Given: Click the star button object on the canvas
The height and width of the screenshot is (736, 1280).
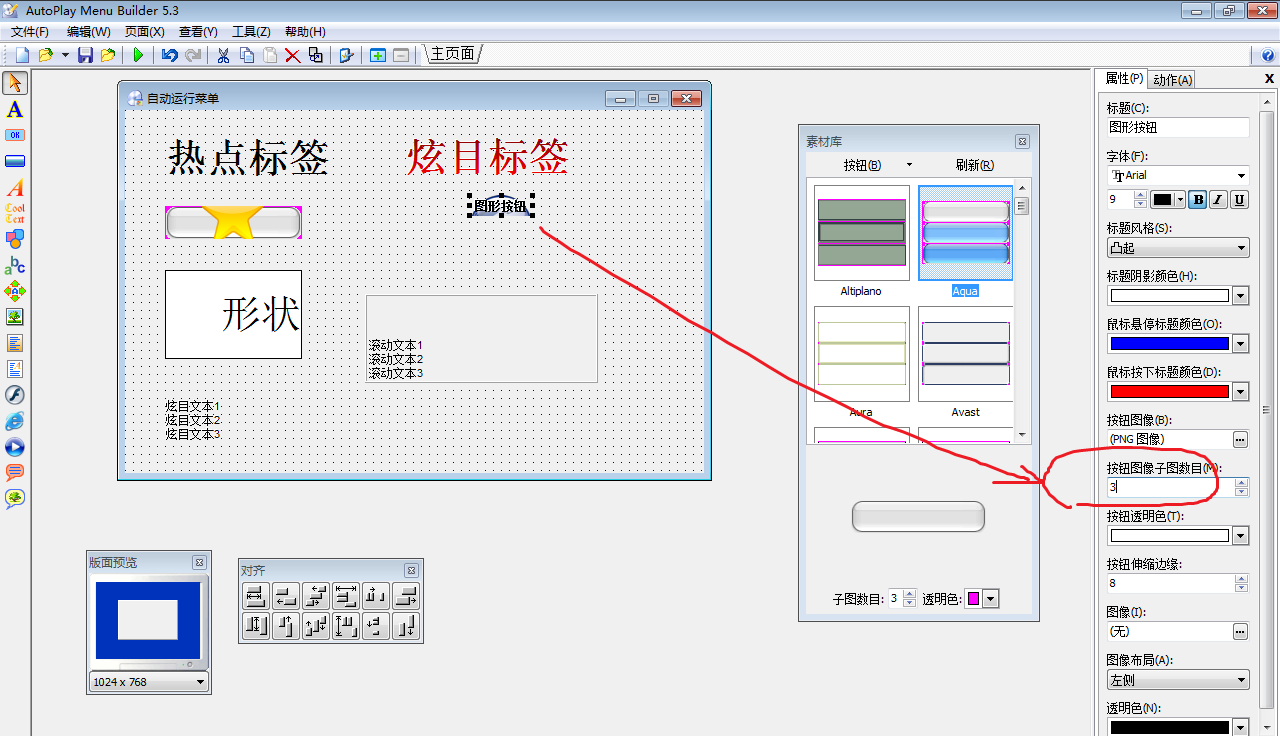Looking at the screenshot, I should click(233, 222).
